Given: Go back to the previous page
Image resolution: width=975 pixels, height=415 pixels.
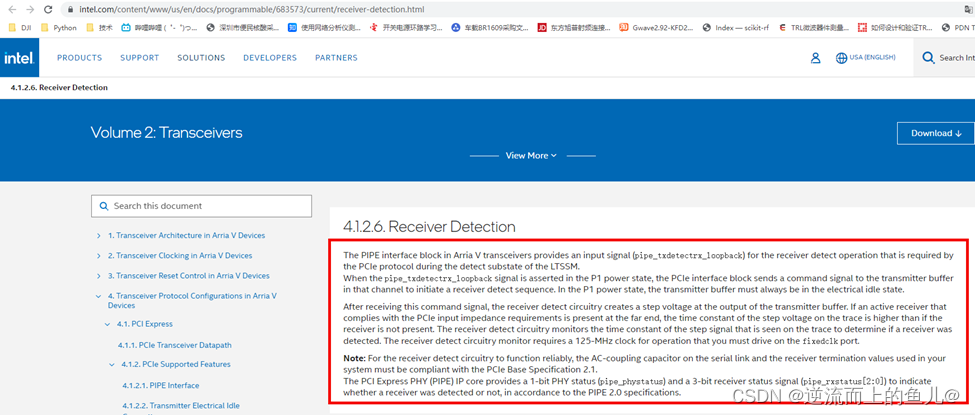Looking at the screenshot, I should (12, 10).
